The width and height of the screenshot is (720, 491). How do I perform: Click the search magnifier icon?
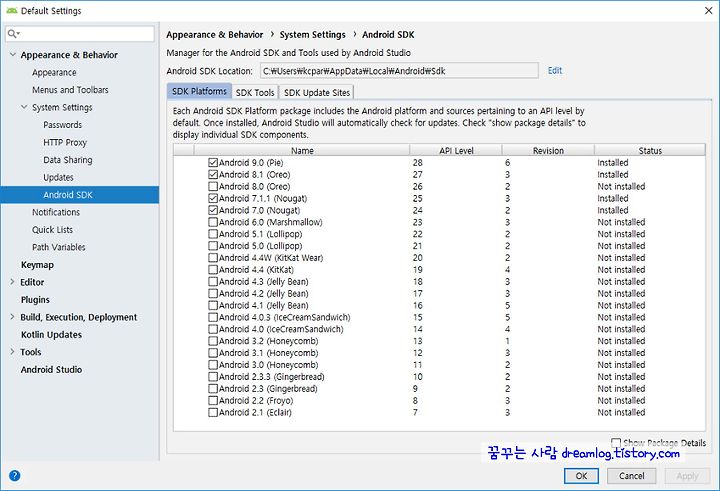pos(13,34)
